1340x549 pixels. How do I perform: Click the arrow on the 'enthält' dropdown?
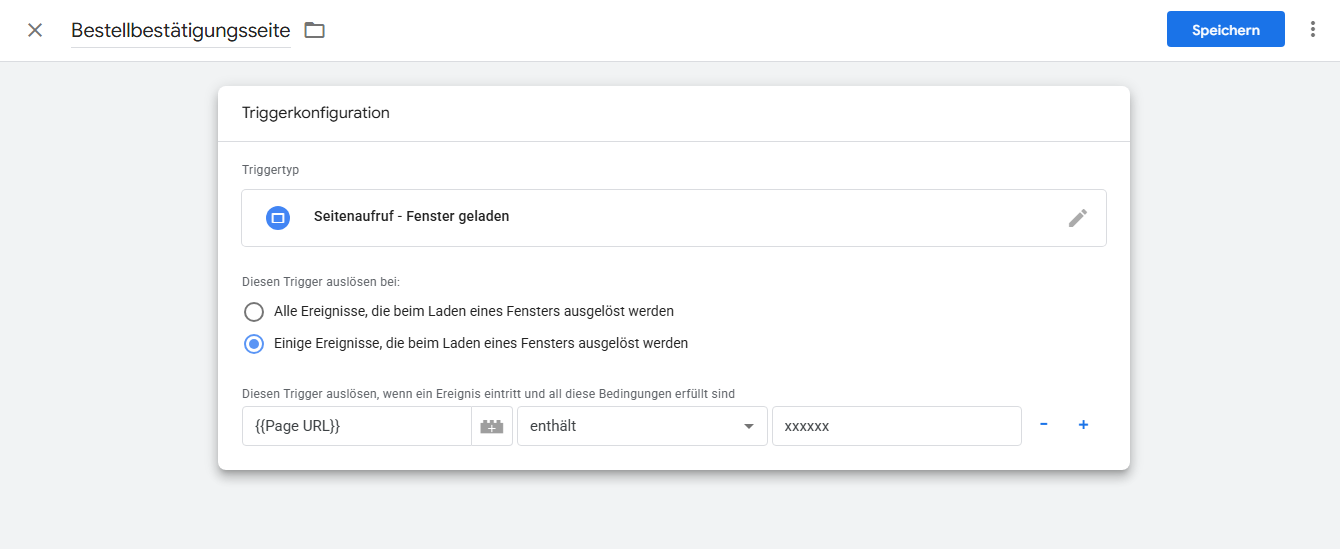pos(748,427)
